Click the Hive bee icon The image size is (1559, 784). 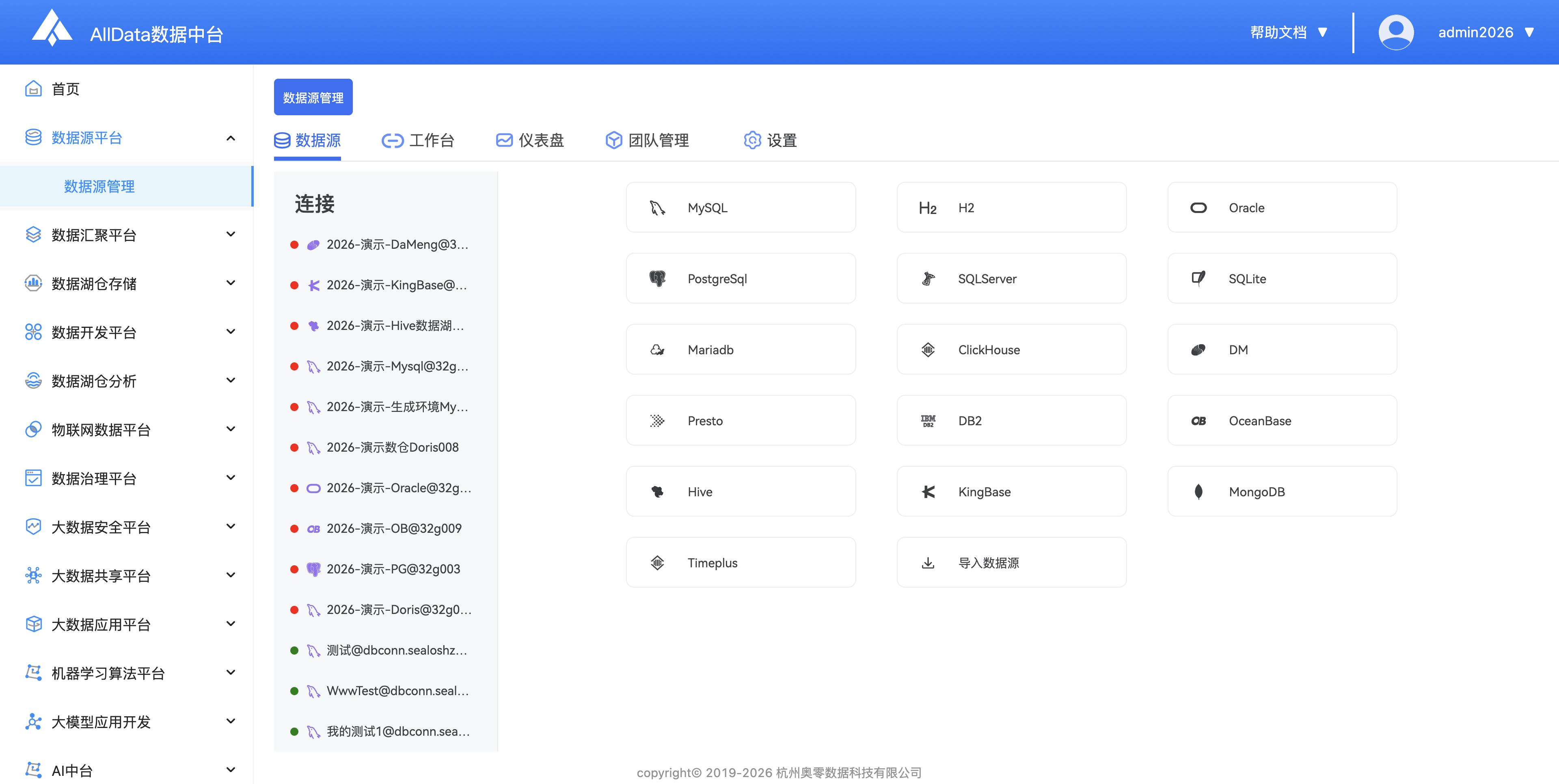click(657, 492)
